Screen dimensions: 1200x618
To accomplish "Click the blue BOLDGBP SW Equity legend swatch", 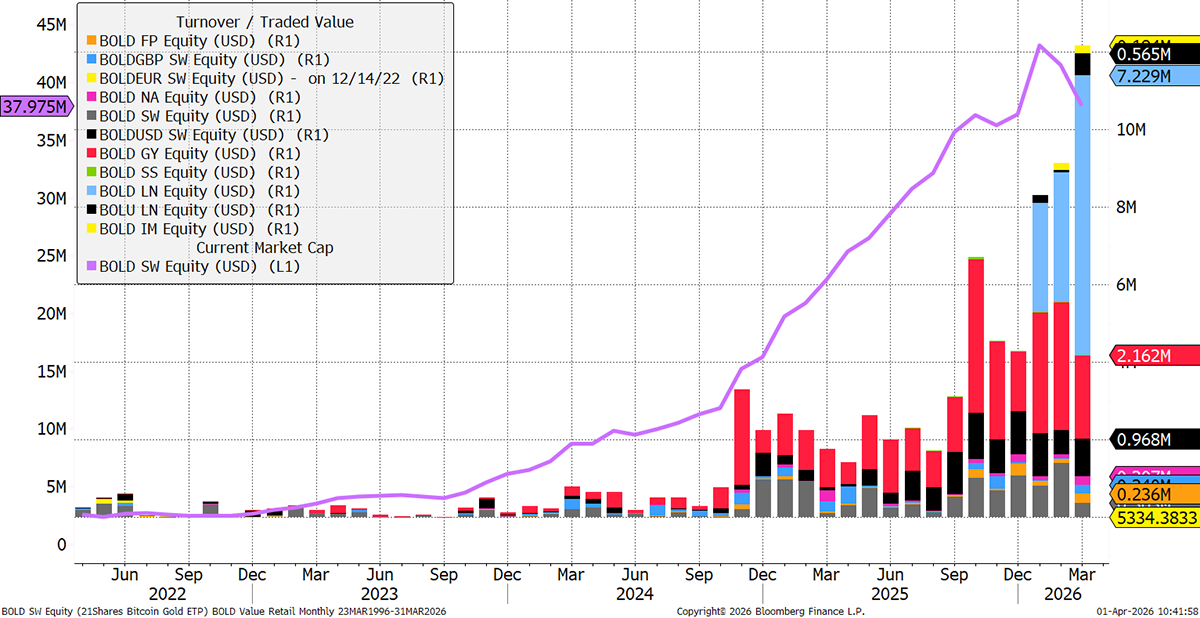I will (x=89, y=60).
